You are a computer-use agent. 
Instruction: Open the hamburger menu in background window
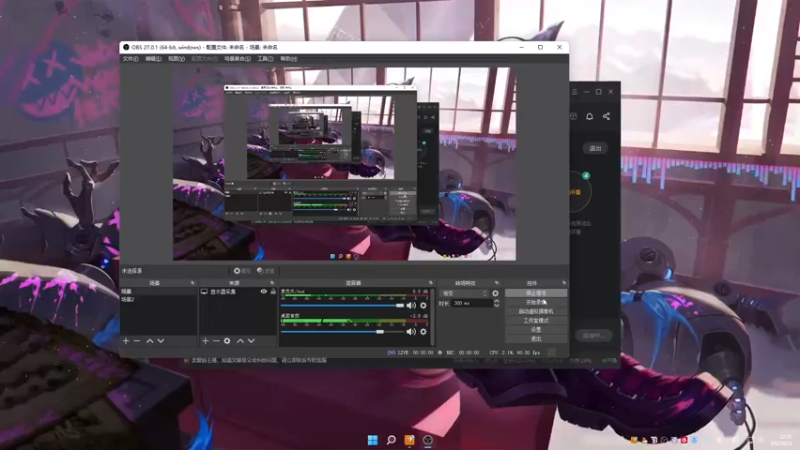(574, 92)
